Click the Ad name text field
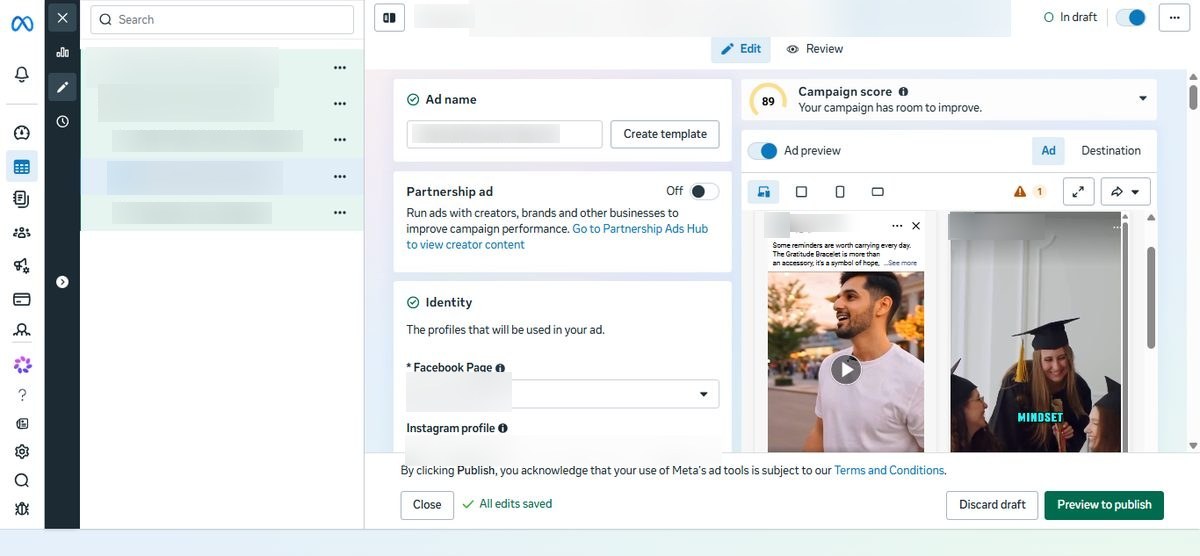This screenshot has width=1200, height=556. [504, 134]
